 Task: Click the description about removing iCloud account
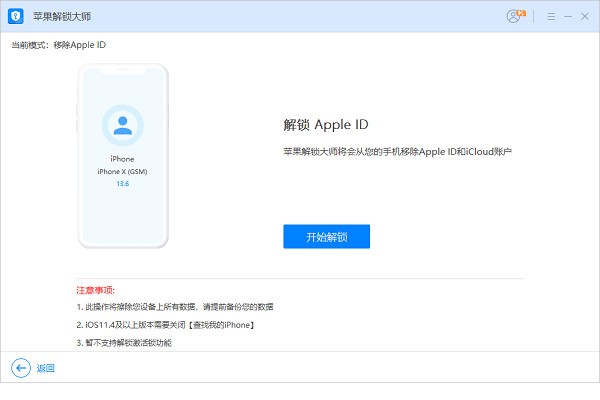pyautogui.click(x=398, y=152)
